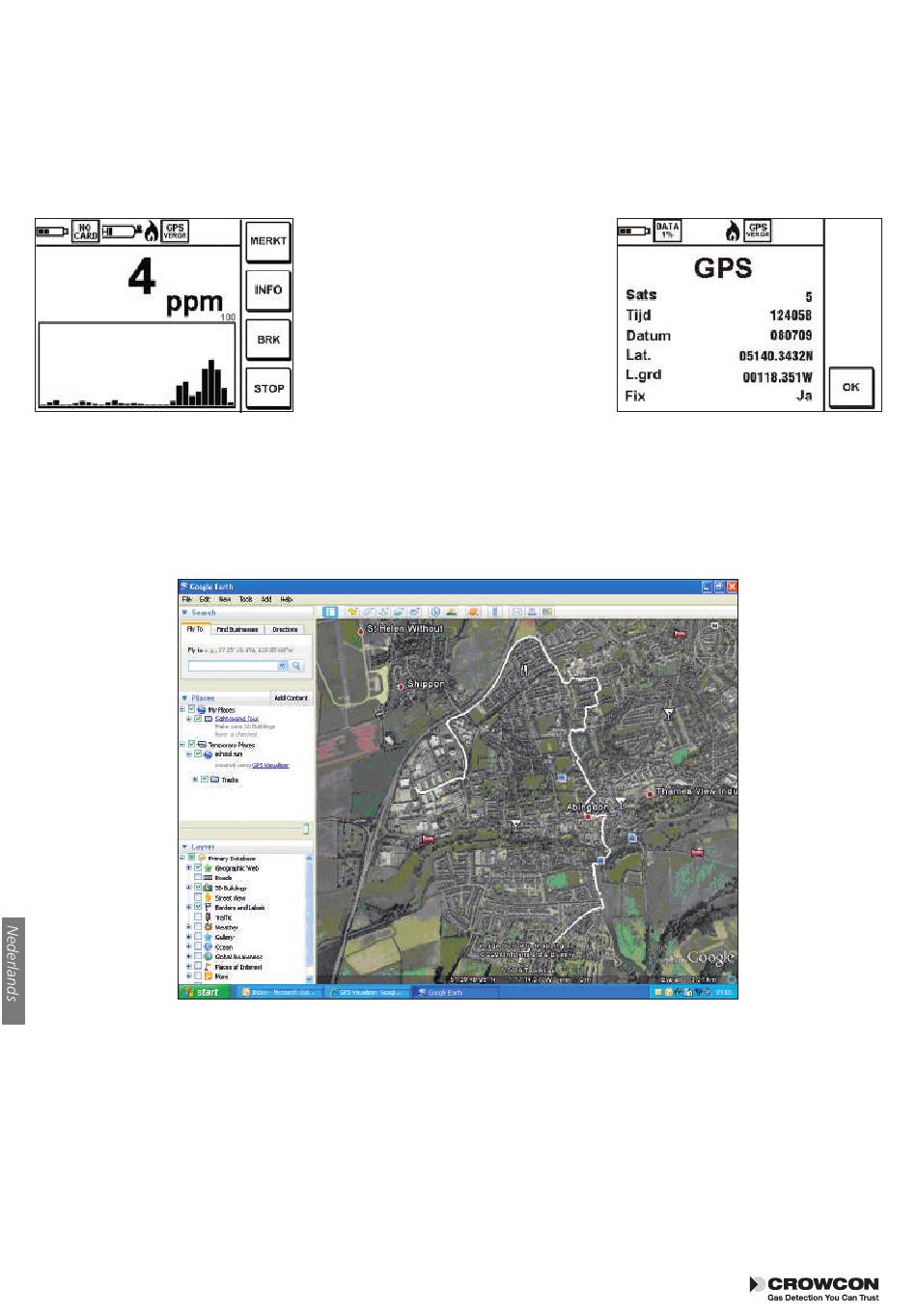Toggle the Borders and Labels checkbox
917x1316 pixels.
coord(198,907)
